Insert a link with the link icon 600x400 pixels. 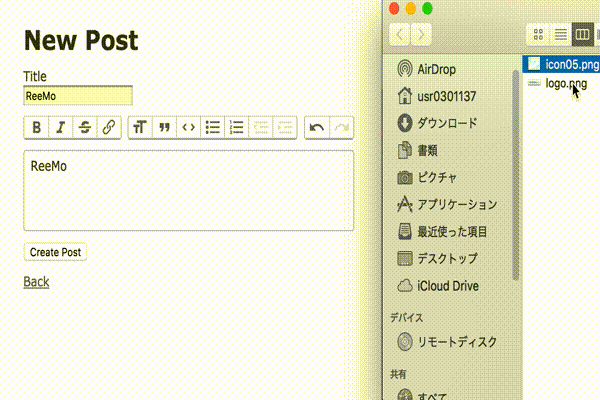107,127
